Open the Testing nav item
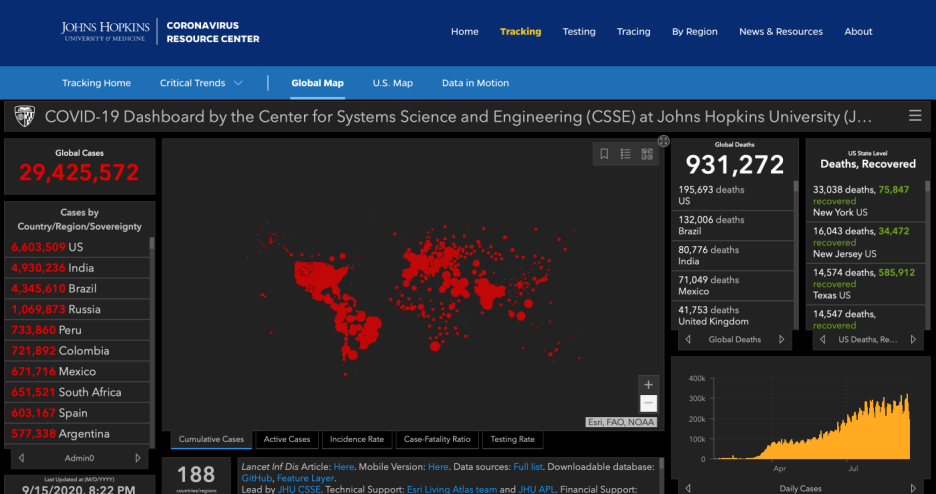Screen dimensions: 936x494 (579, 32)
